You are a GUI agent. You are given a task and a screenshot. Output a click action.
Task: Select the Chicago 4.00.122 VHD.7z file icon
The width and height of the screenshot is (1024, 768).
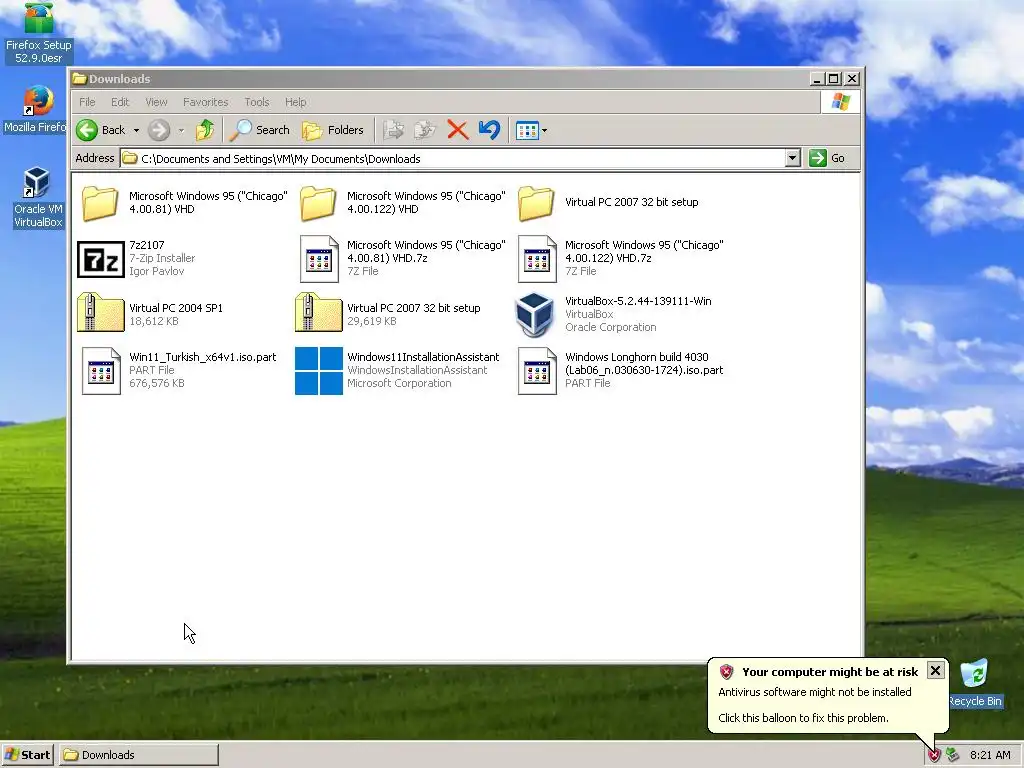coord(537,259)
